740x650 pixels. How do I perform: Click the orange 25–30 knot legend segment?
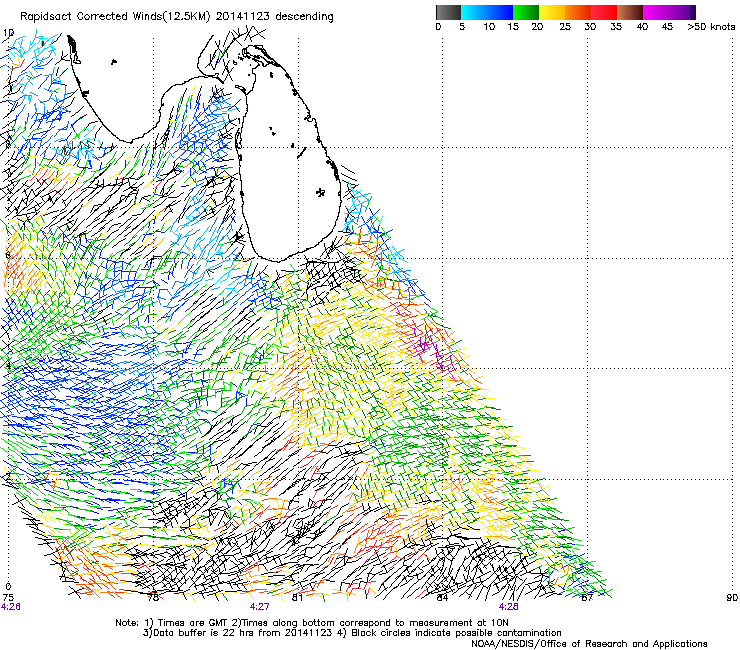pyautogui.click(x=578, y=12)
